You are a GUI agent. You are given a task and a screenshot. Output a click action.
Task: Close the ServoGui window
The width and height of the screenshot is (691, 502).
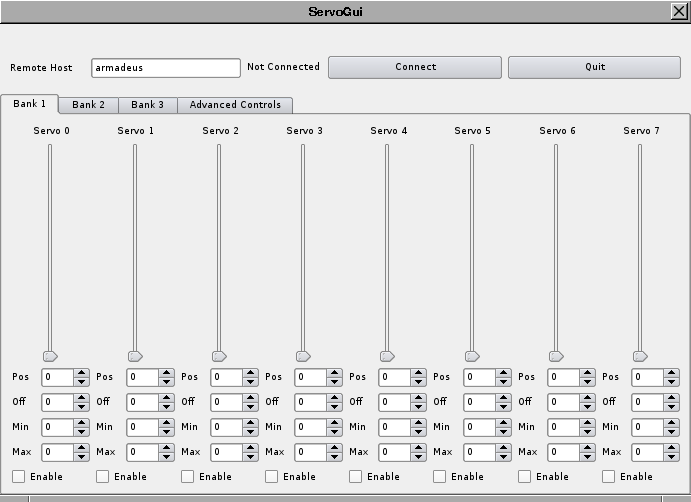678,10
